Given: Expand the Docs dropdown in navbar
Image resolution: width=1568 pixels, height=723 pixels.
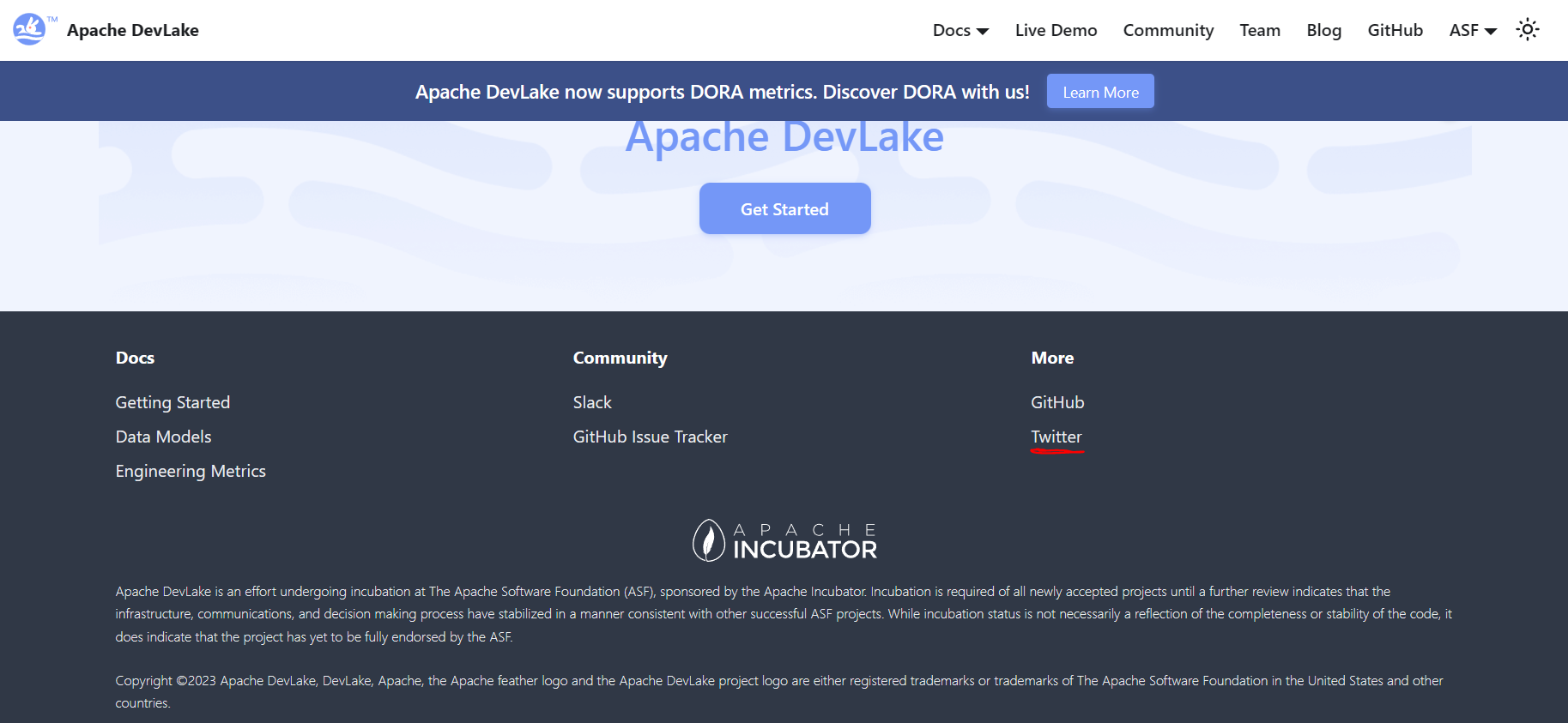Looking at the screenshot, I should (960, 30).
